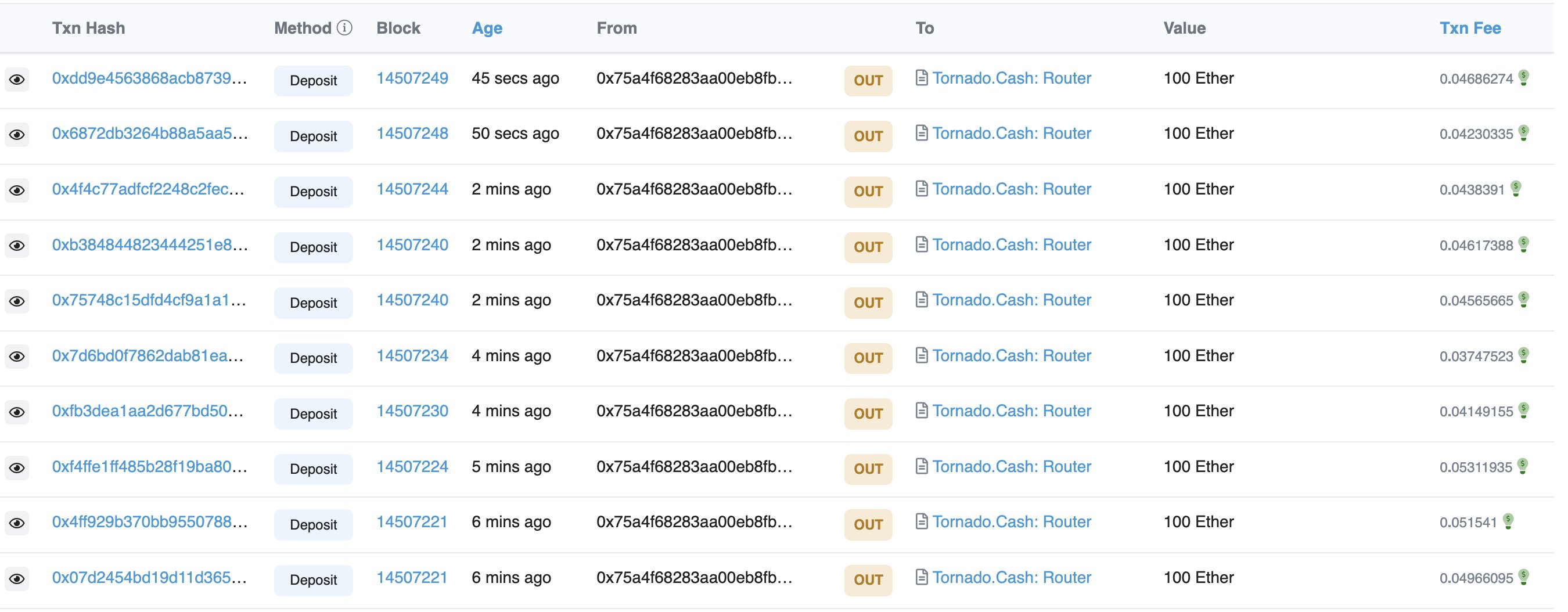Preview transaction 0xdd9e4563868acb8739 with eye icon
Viewport: 1568px width, 612px height.
pyautogui.click(x=17, y=80)
